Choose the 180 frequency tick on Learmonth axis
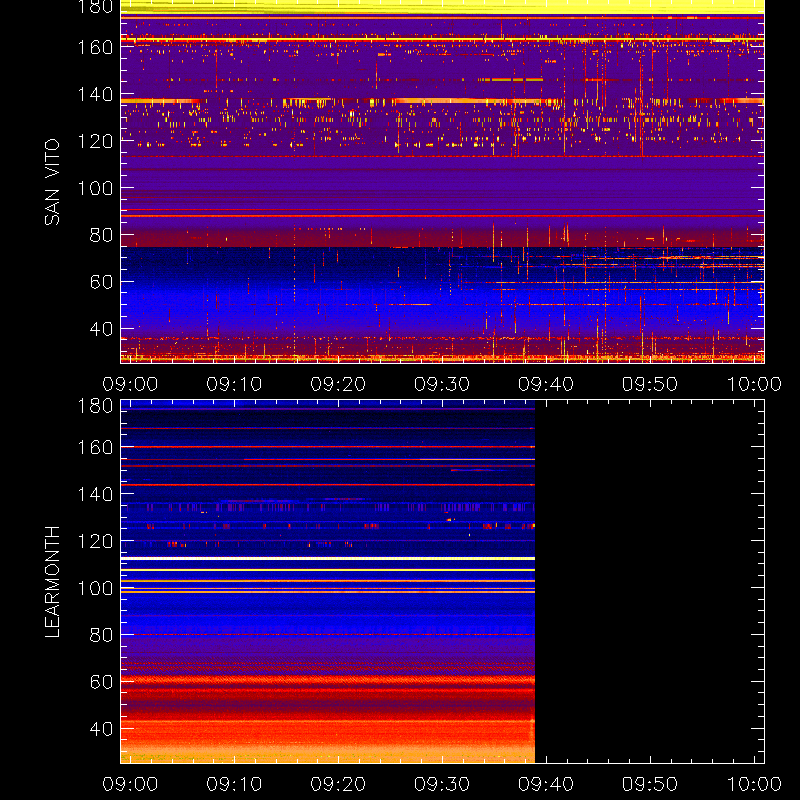The image size is (800, 800). pos(95,406)
